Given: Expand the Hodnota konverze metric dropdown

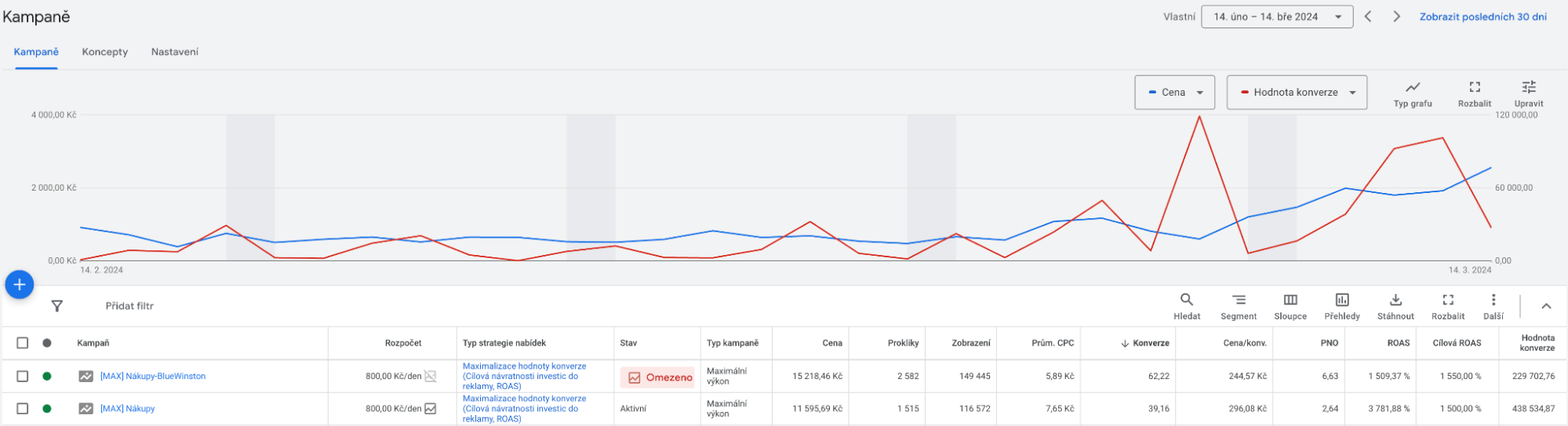Looking at the screenshot, I should (x=1296, y=93).
